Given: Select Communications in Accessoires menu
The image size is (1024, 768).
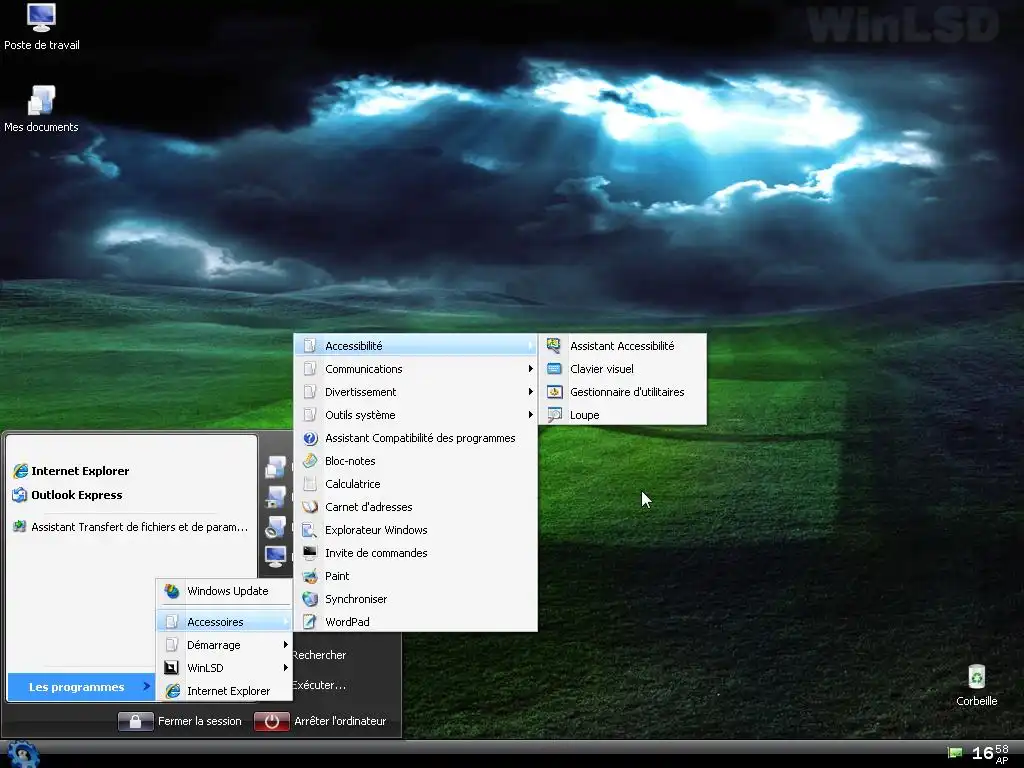Looking at the screenshot, I should [x=415, y=369].
